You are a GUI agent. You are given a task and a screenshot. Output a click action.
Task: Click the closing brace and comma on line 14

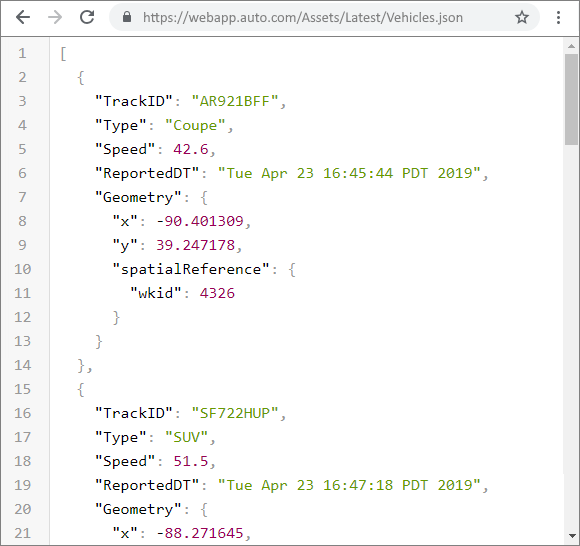pos(85,365)
